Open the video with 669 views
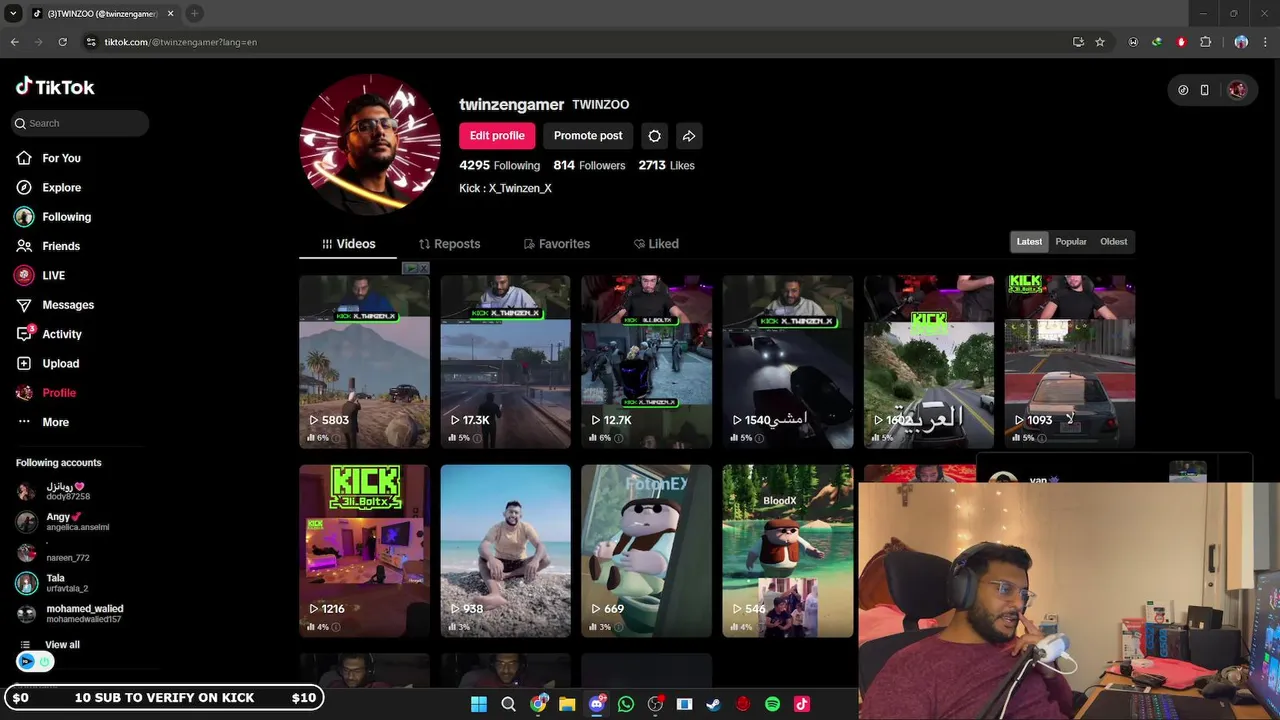The height and width of the screenshot is (720, 1280). coord(646,551)
